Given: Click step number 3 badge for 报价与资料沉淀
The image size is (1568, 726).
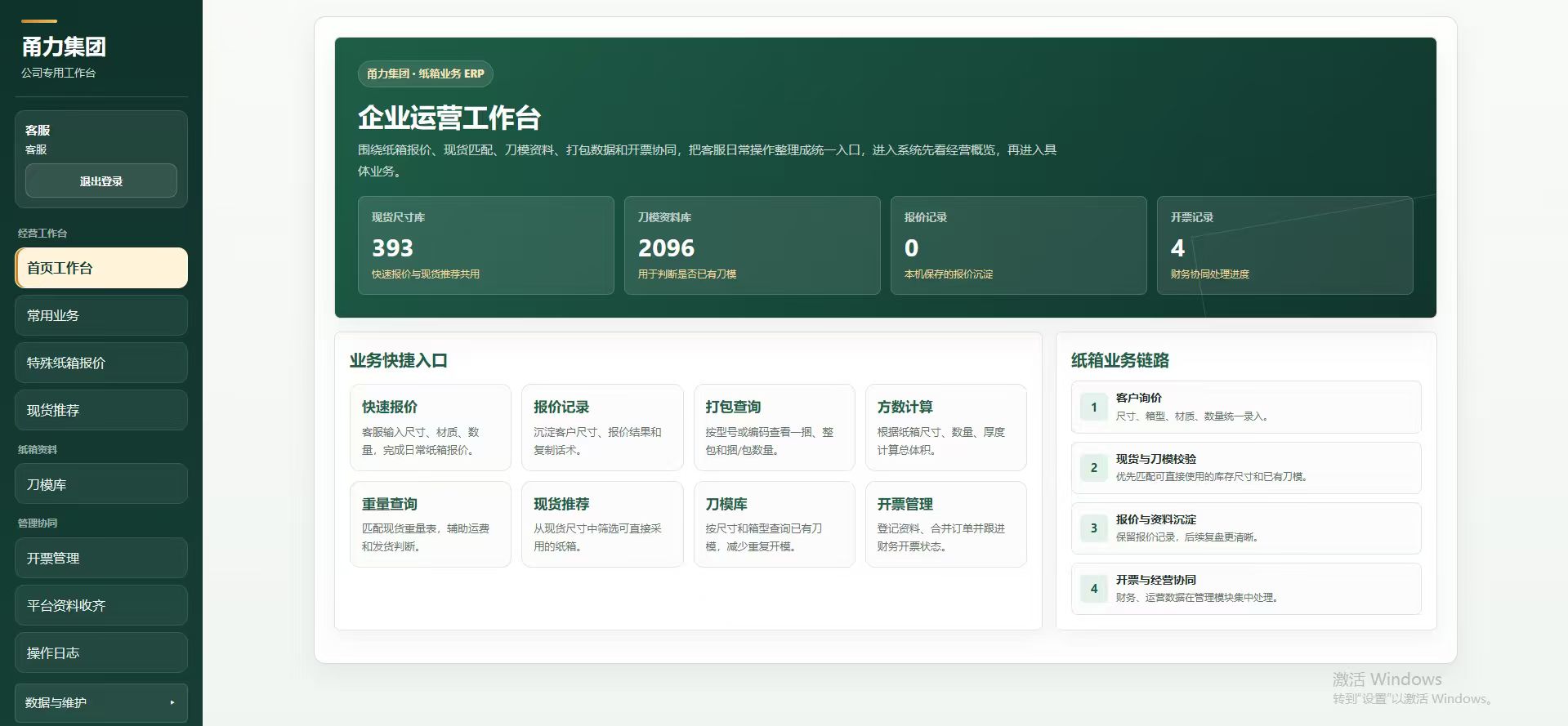Looking at the screenshot, I should tap(1094, 528).
